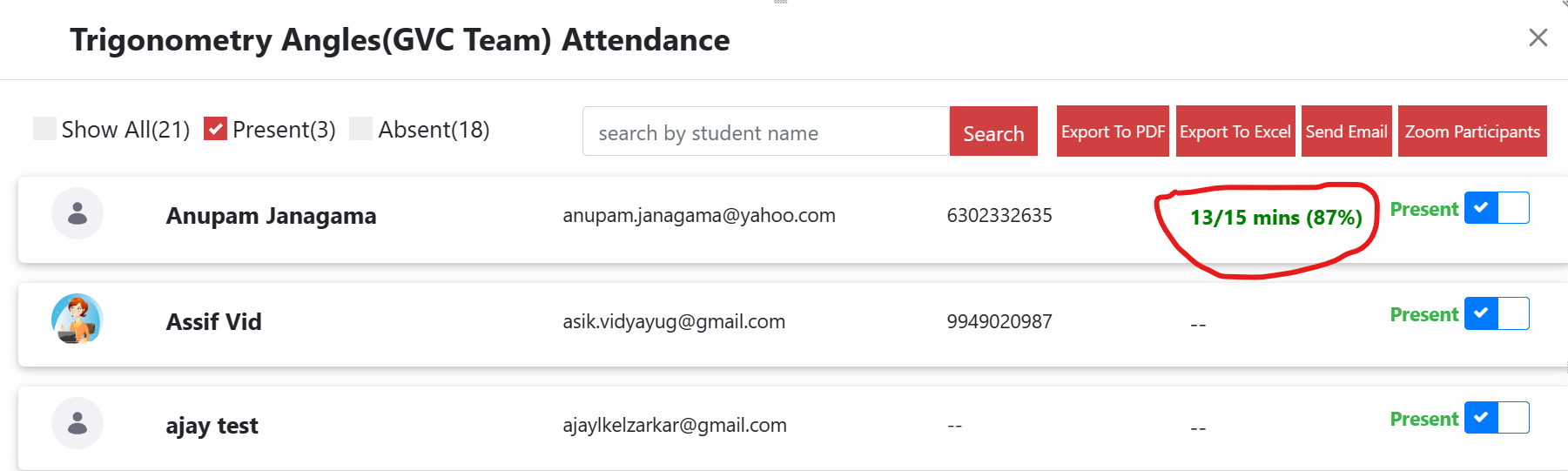Export attendance to PDF

[1113, 131]
